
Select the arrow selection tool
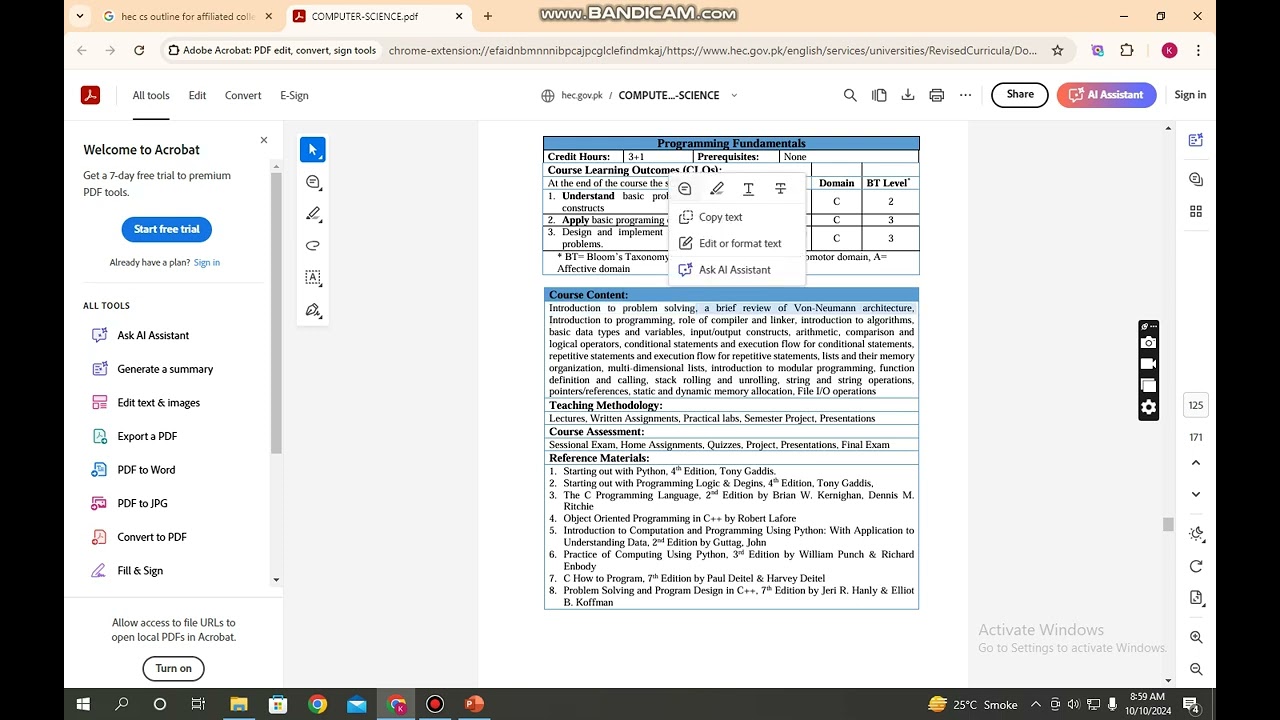pos(313,150)
